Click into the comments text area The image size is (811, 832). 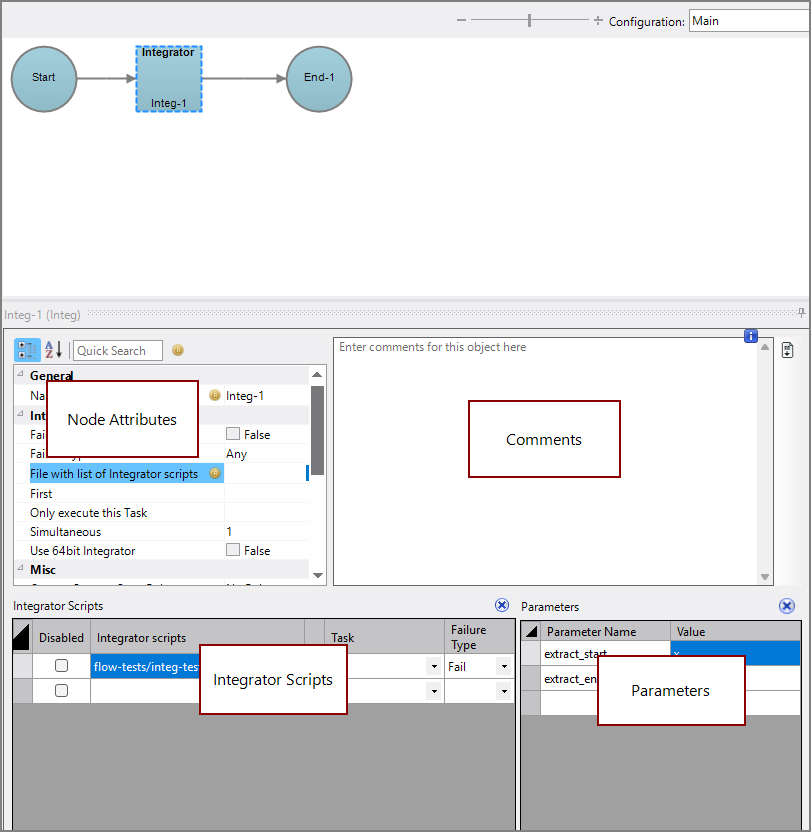(x=546, y=462)
